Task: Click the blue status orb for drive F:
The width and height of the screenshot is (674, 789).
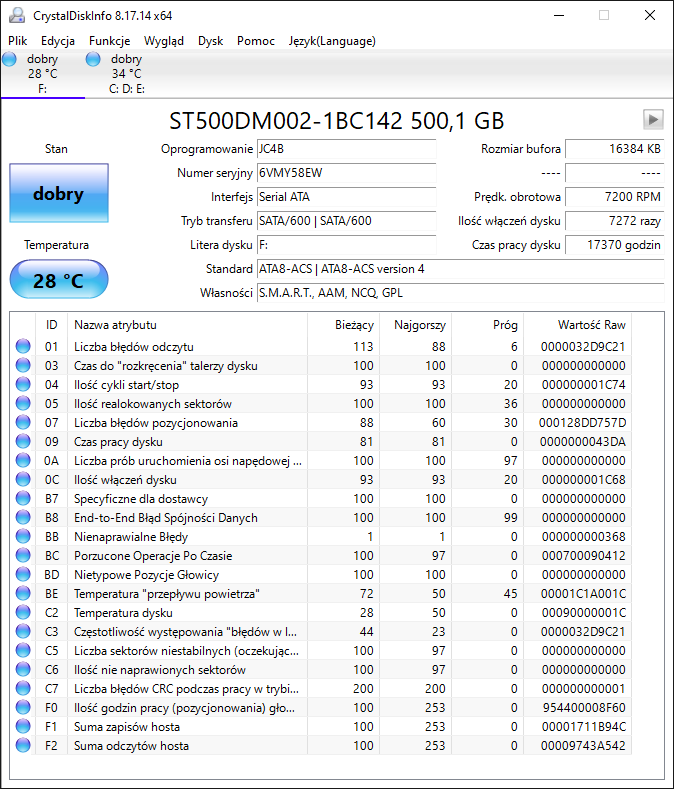Action: [9, 59]
